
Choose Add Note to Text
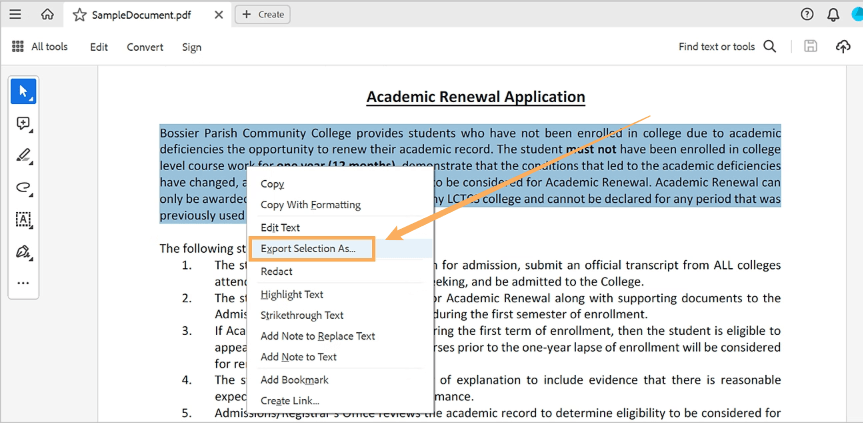click(x=340, y=357)
